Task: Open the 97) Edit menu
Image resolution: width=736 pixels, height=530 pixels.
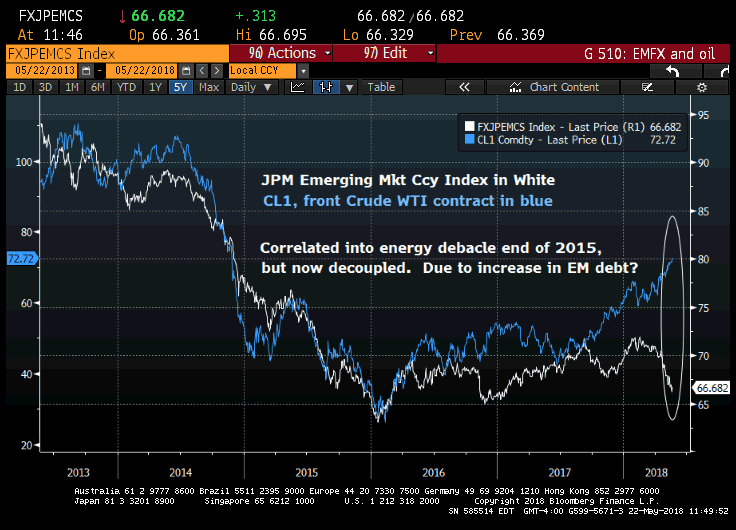Action: 384,53
